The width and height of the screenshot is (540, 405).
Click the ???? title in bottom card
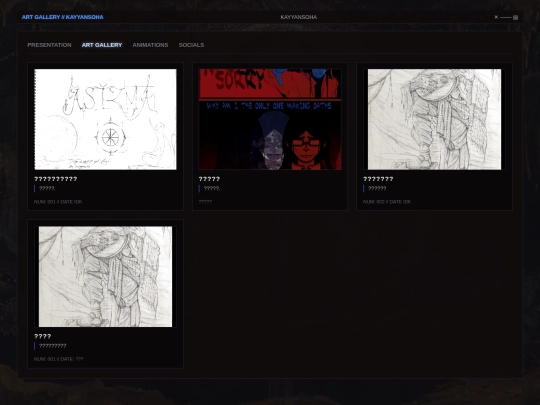[x=43, y=336]
